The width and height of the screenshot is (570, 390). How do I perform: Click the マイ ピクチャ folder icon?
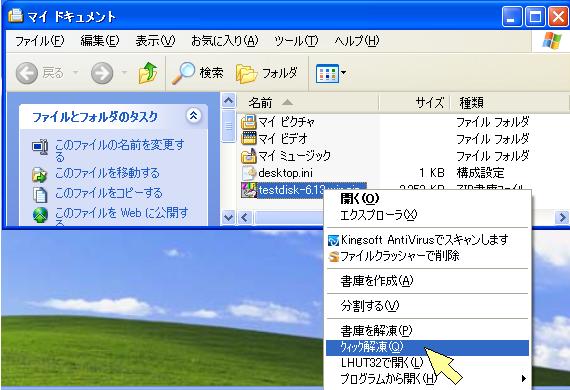(249, 122)
